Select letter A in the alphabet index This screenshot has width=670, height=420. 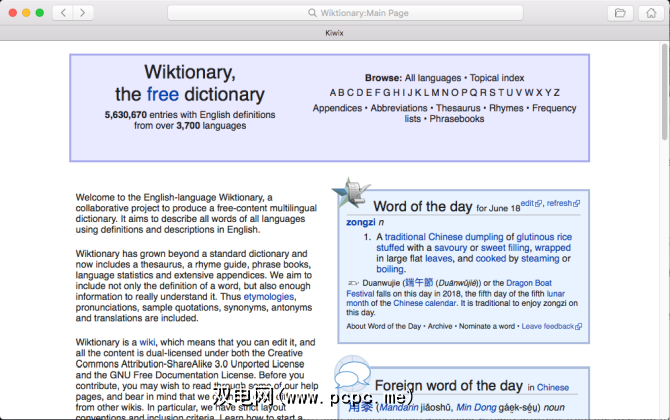click(x=334, y=93)
